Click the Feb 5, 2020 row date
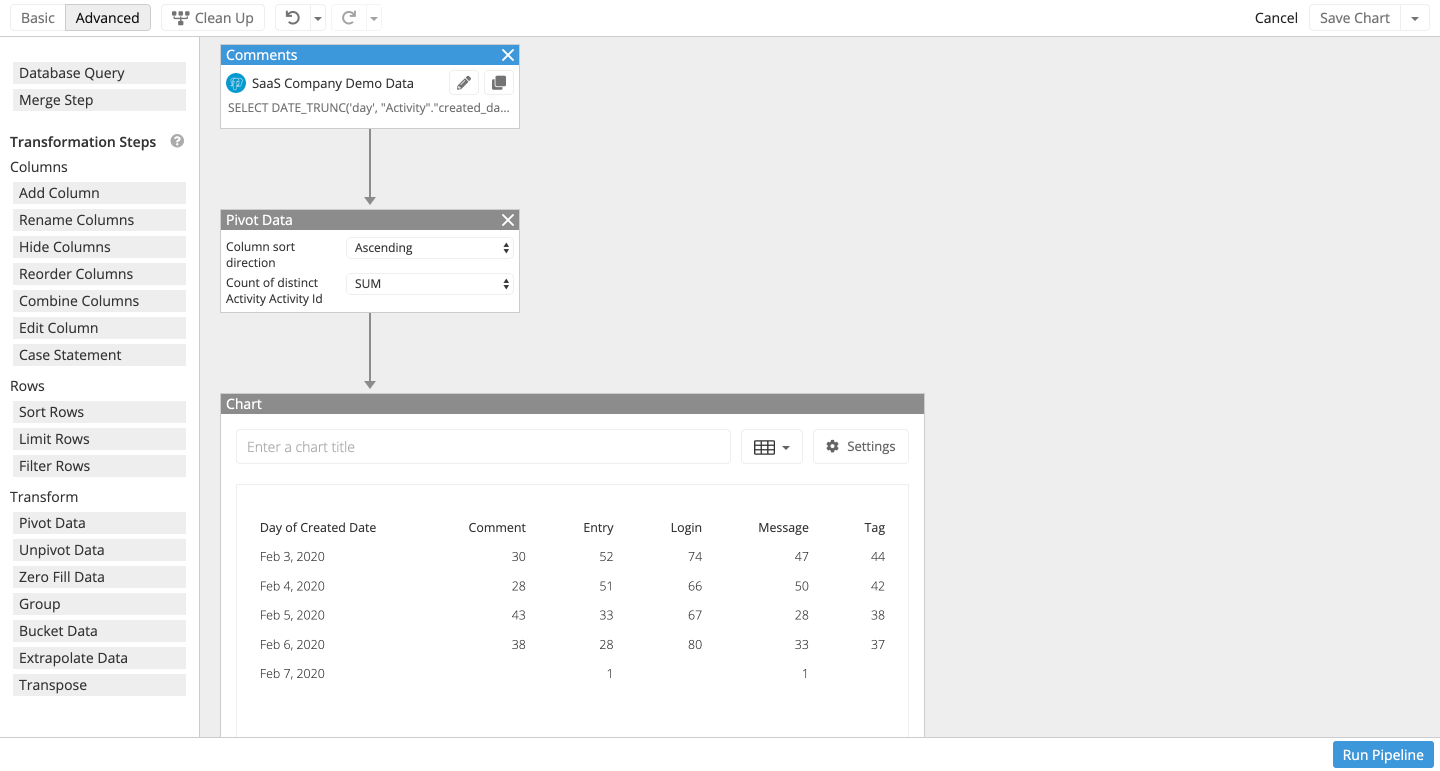Screen dimensions: 1440x771 292,615
